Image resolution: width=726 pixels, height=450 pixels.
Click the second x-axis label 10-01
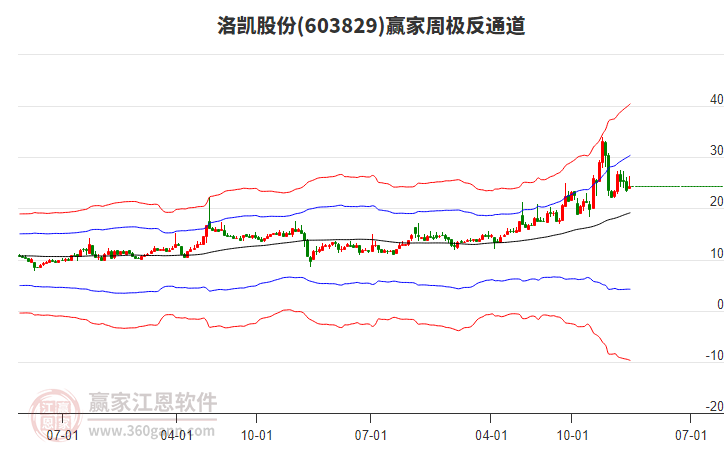pyautogui.click(x=572, y=436)
